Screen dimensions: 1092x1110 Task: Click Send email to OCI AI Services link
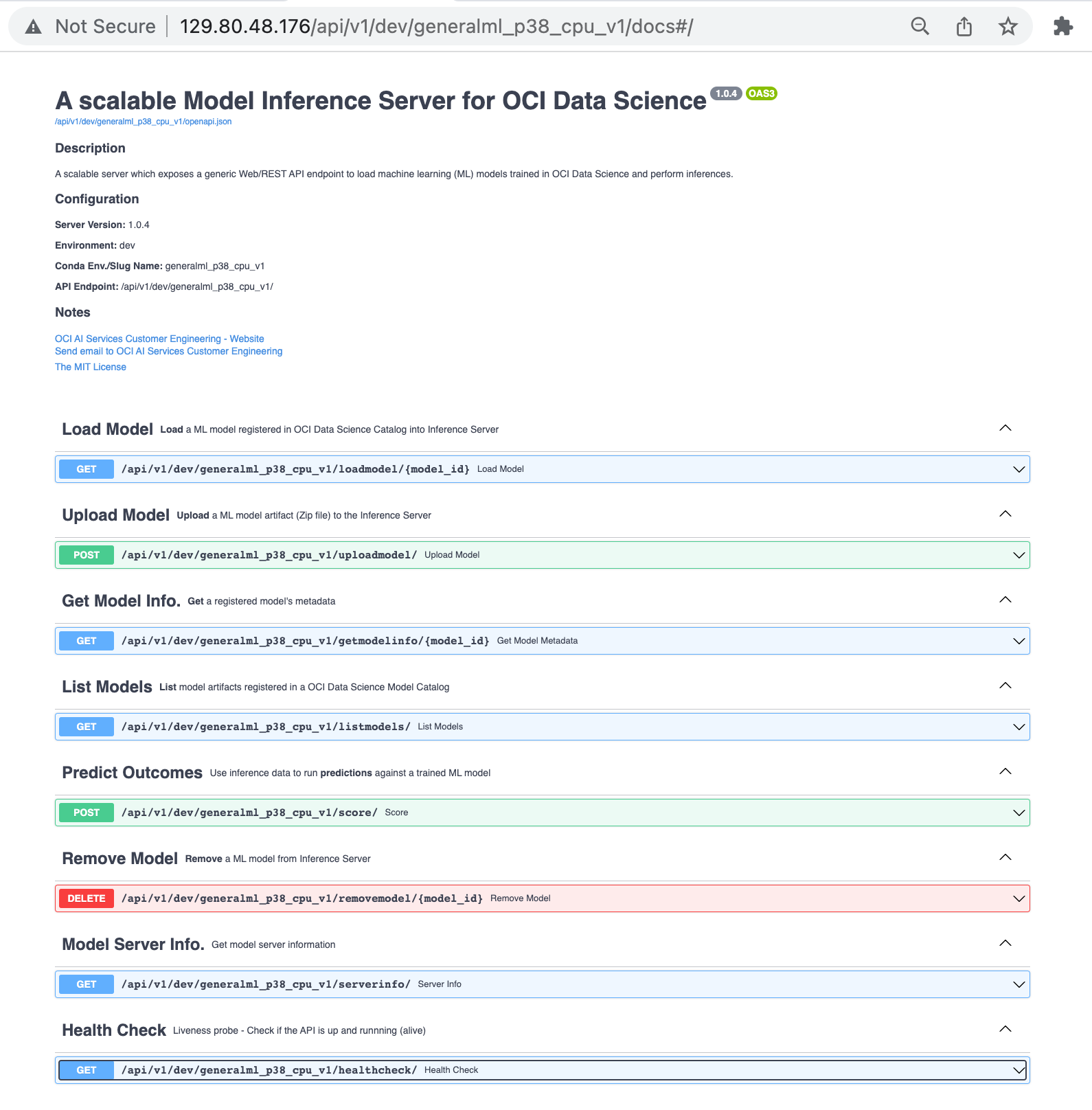[x=168, y=351]
